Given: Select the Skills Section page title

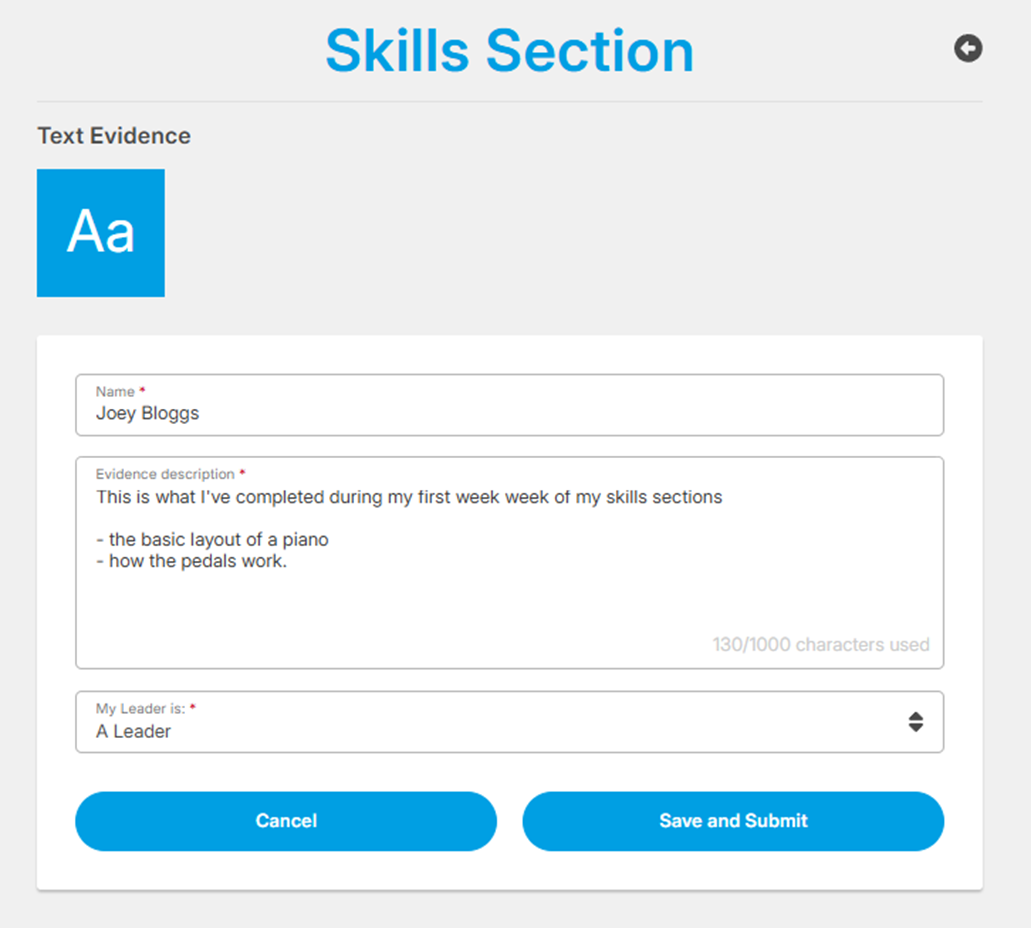Looking at the screenshot, I should coord(509,50).
